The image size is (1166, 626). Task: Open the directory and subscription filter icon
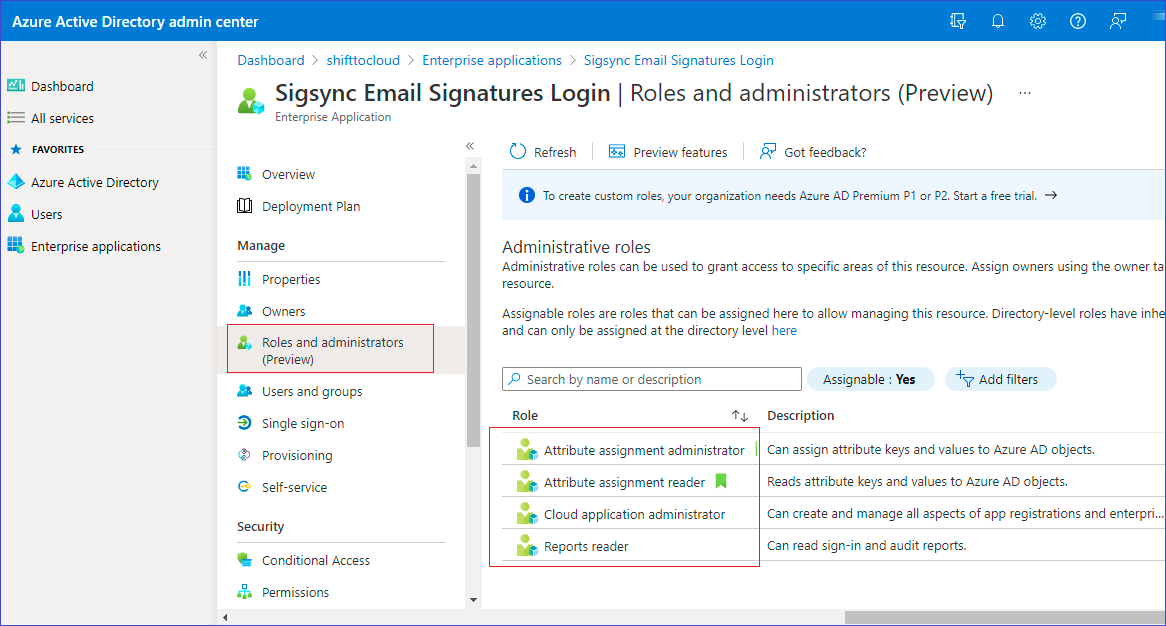pyautogui.click(x=958, y=21)
